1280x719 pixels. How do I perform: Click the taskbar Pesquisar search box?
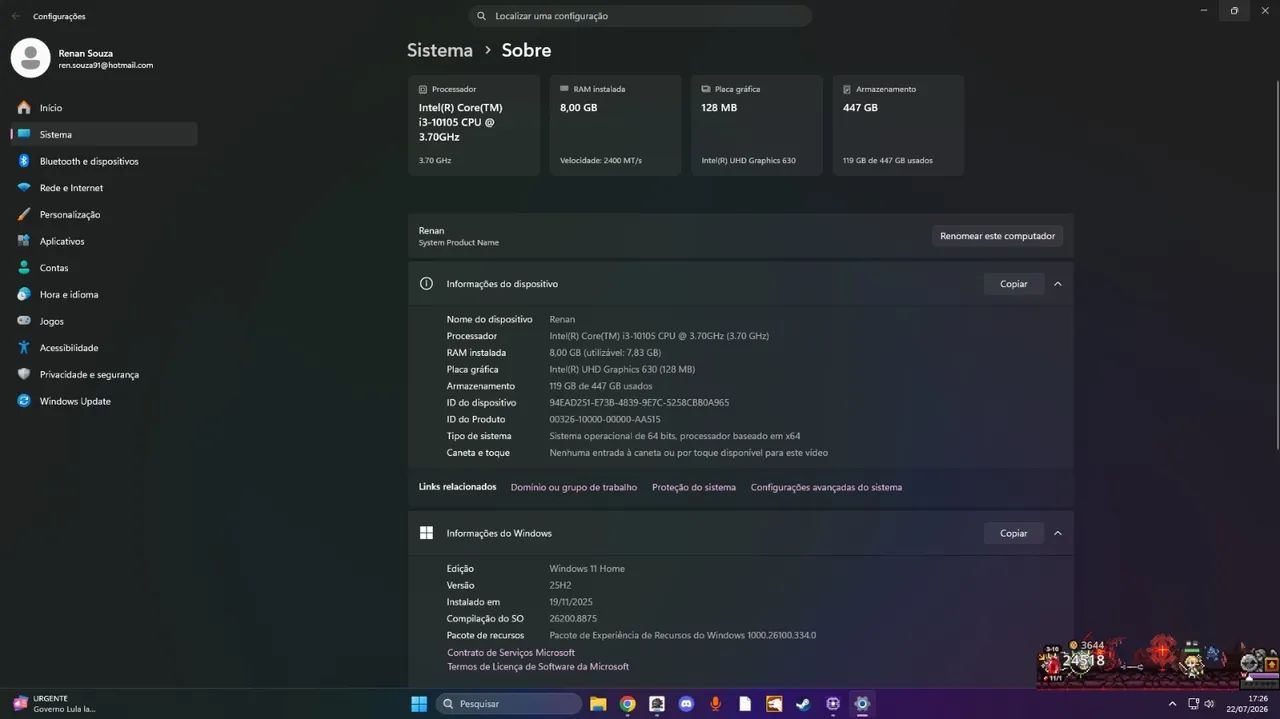(509, 704)
